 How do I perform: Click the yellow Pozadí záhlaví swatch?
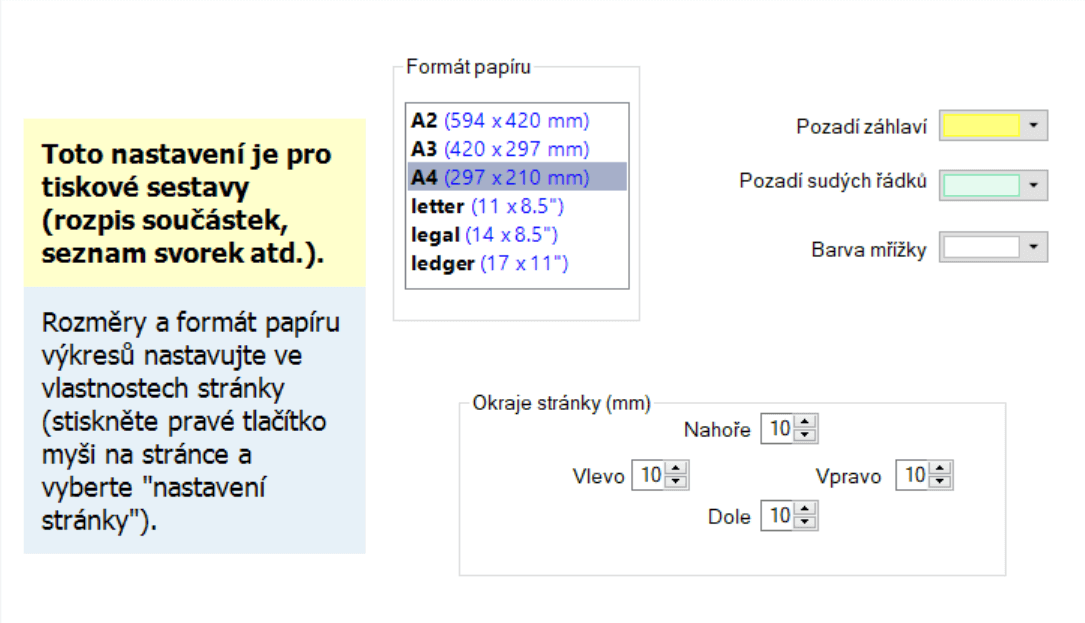(x=981, y=126)
